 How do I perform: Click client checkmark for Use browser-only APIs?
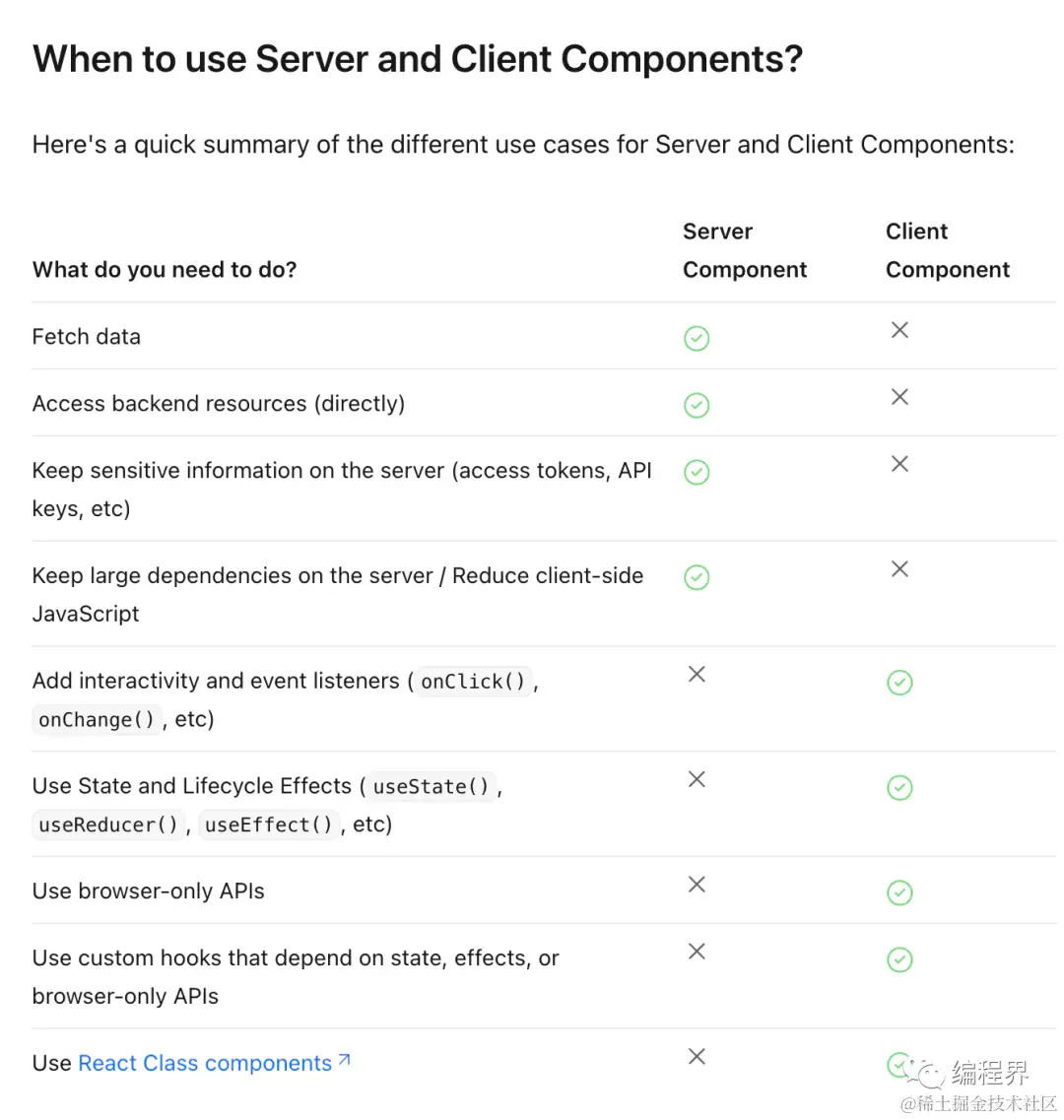898,892
